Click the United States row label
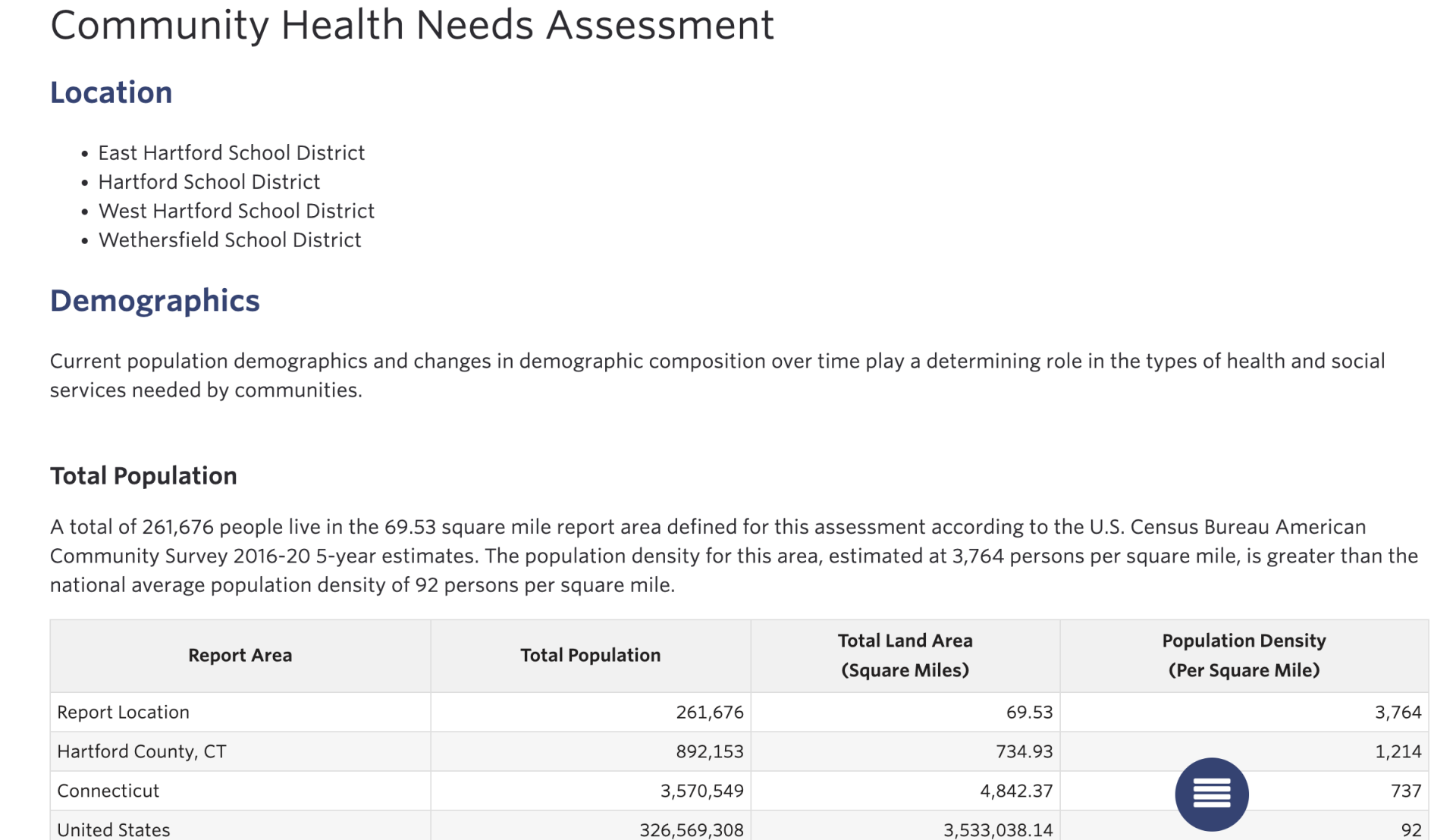This screenshot has width=1456, height=840. 113,829
